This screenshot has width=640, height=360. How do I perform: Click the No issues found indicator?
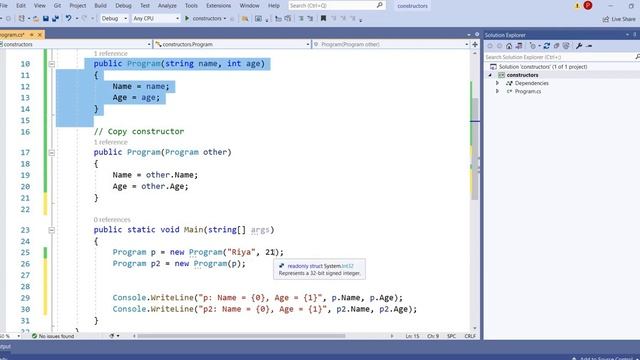coord(53,336)
